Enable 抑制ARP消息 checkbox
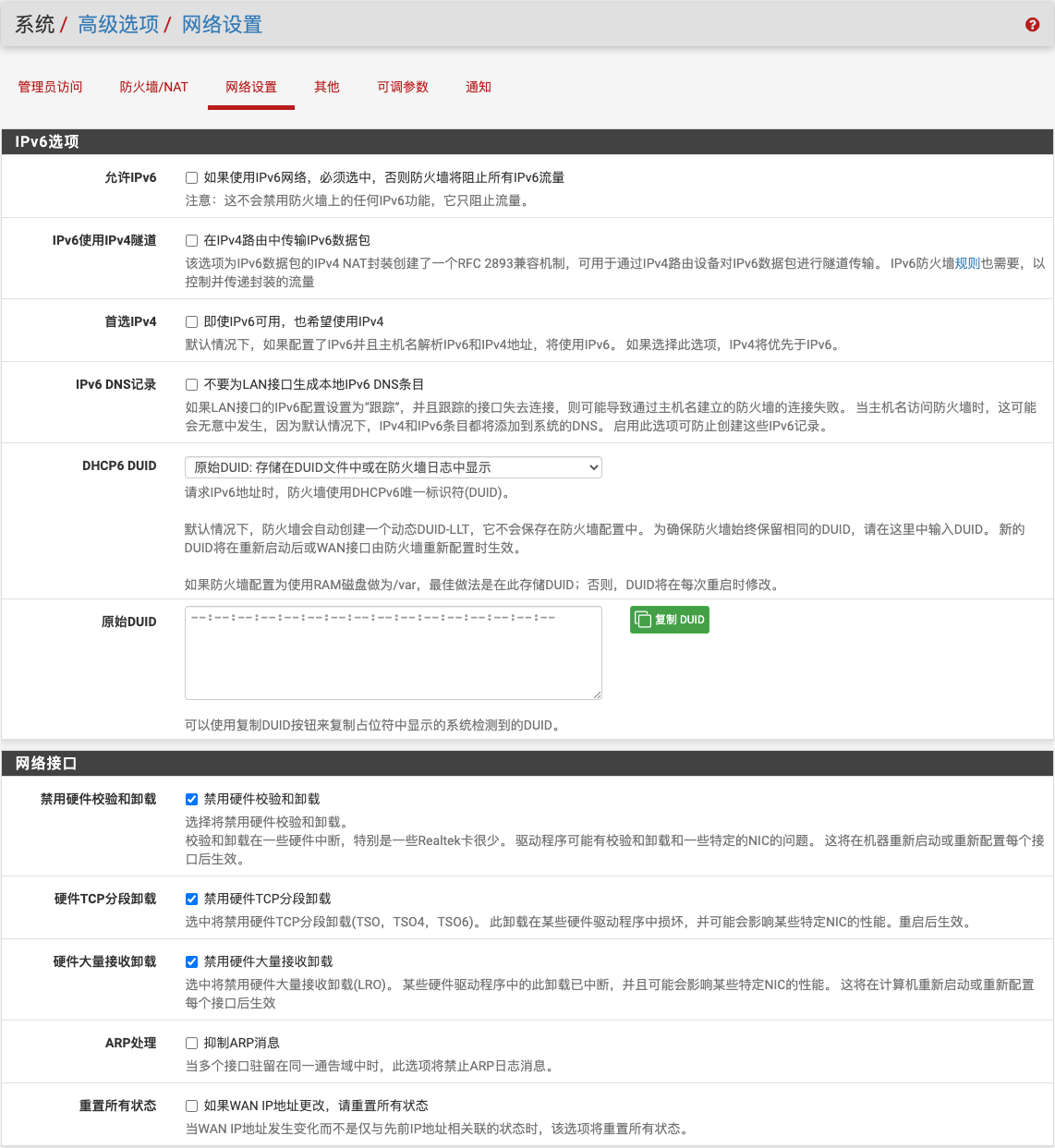This screenshot has height=1148, width=1055. point(191,1043)
